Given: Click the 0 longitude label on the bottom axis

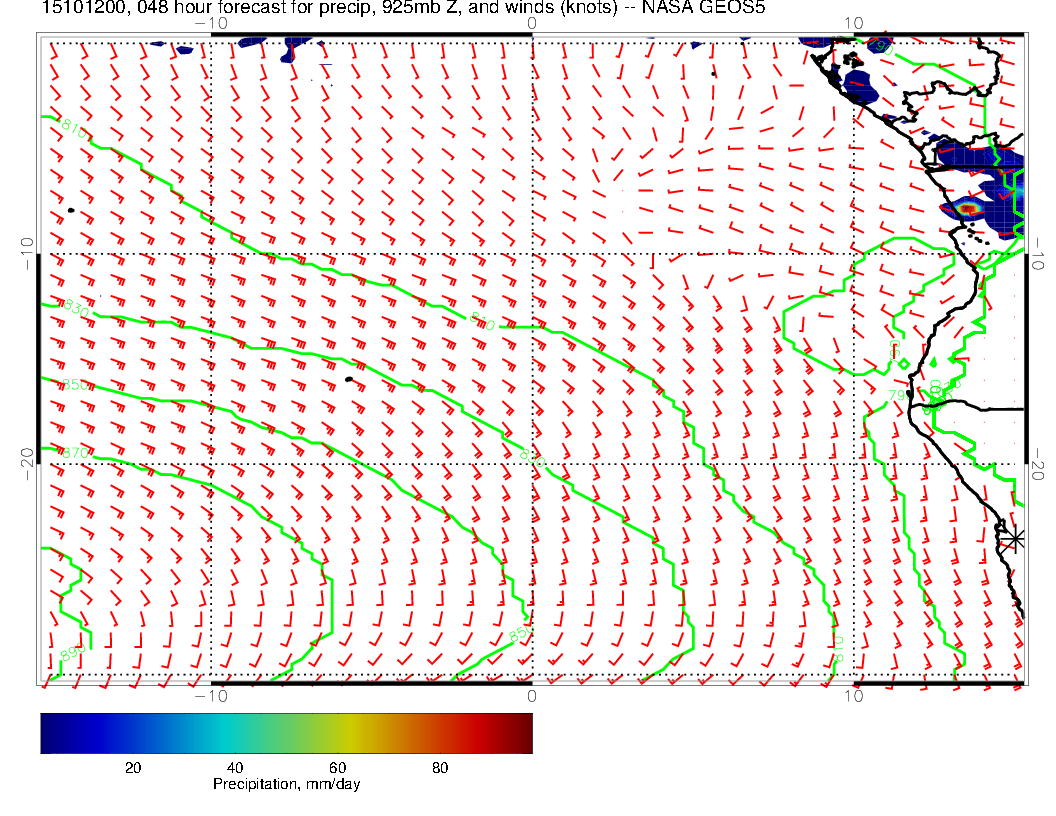Looking at the screenshot, I should pos(531,694).
